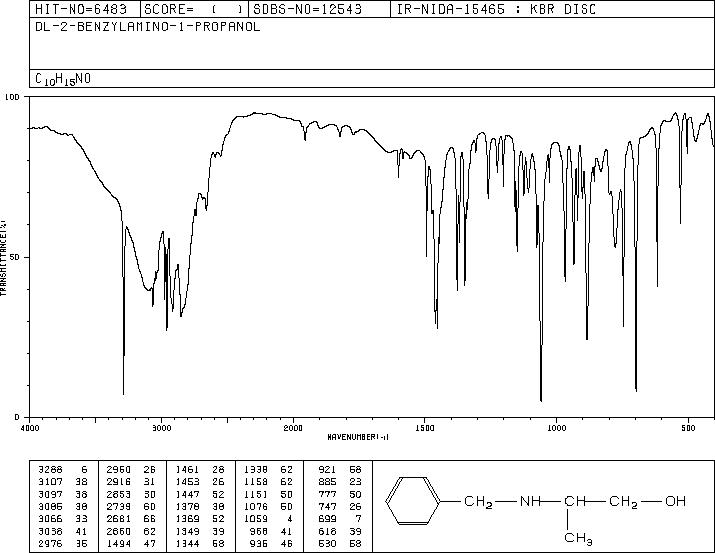This screenshot has width=715, height=553.
Task: Select the 3107 peak table entry
Action: pos(62,482)
